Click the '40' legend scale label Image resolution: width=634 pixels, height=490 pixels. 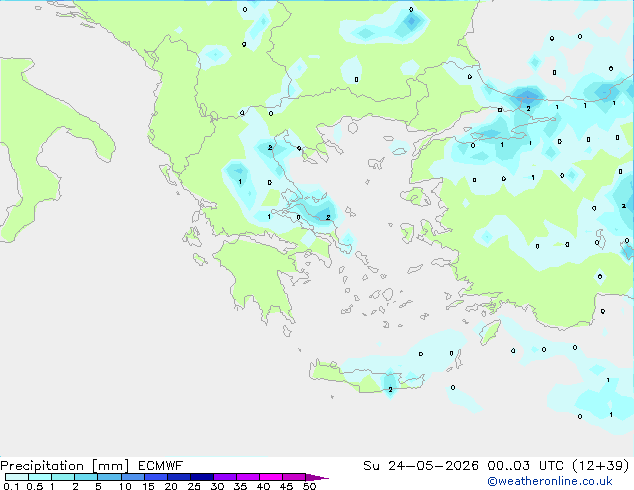pos(263,486)
